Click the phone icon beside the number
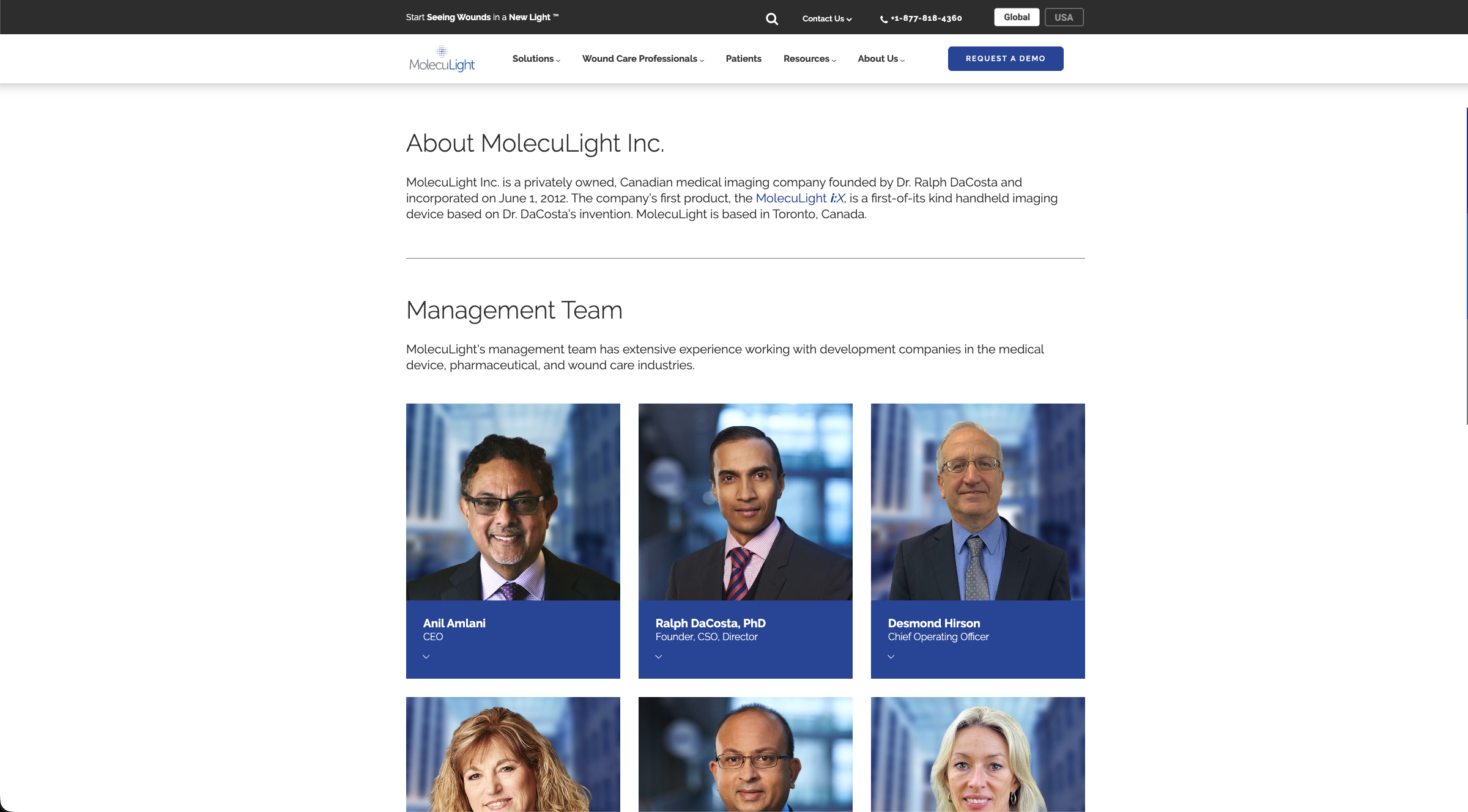The width and height of the screenshot is (1468, 812). [x=883, y=20]
